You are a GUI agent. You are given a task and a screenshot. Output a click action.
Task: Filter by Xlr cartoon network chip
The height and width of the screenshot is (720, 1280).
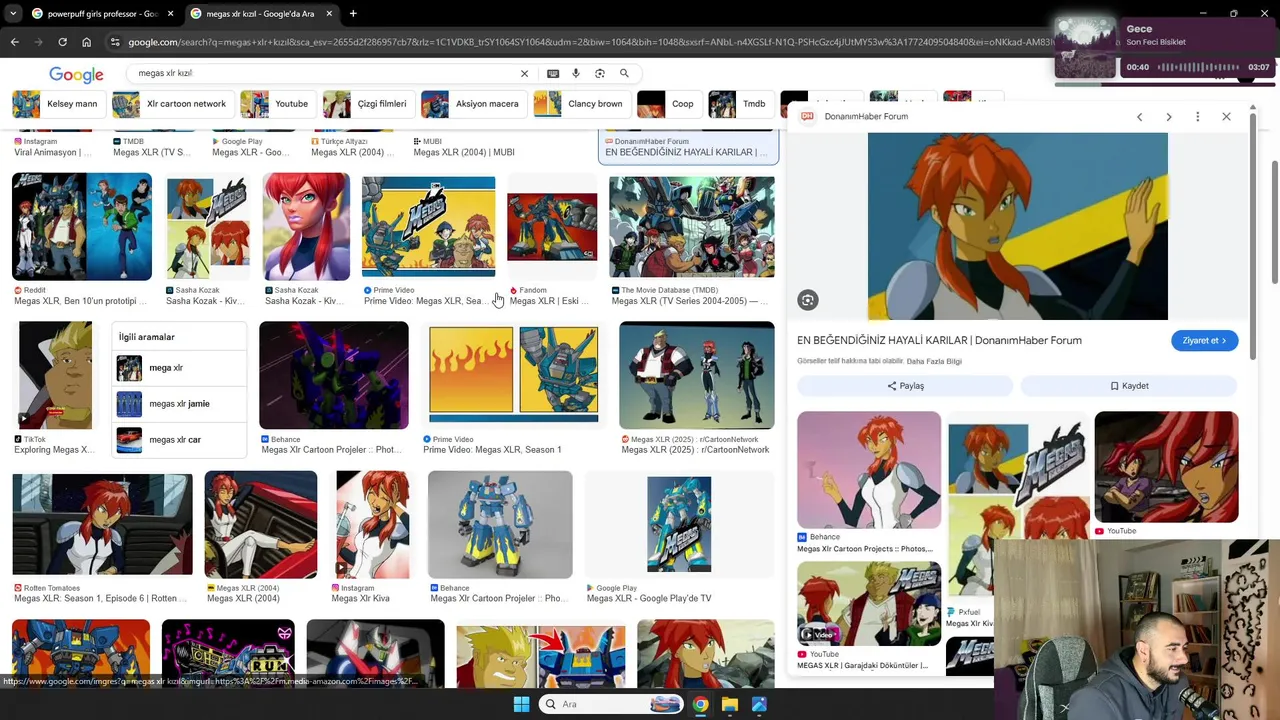(x=171, y=104)
